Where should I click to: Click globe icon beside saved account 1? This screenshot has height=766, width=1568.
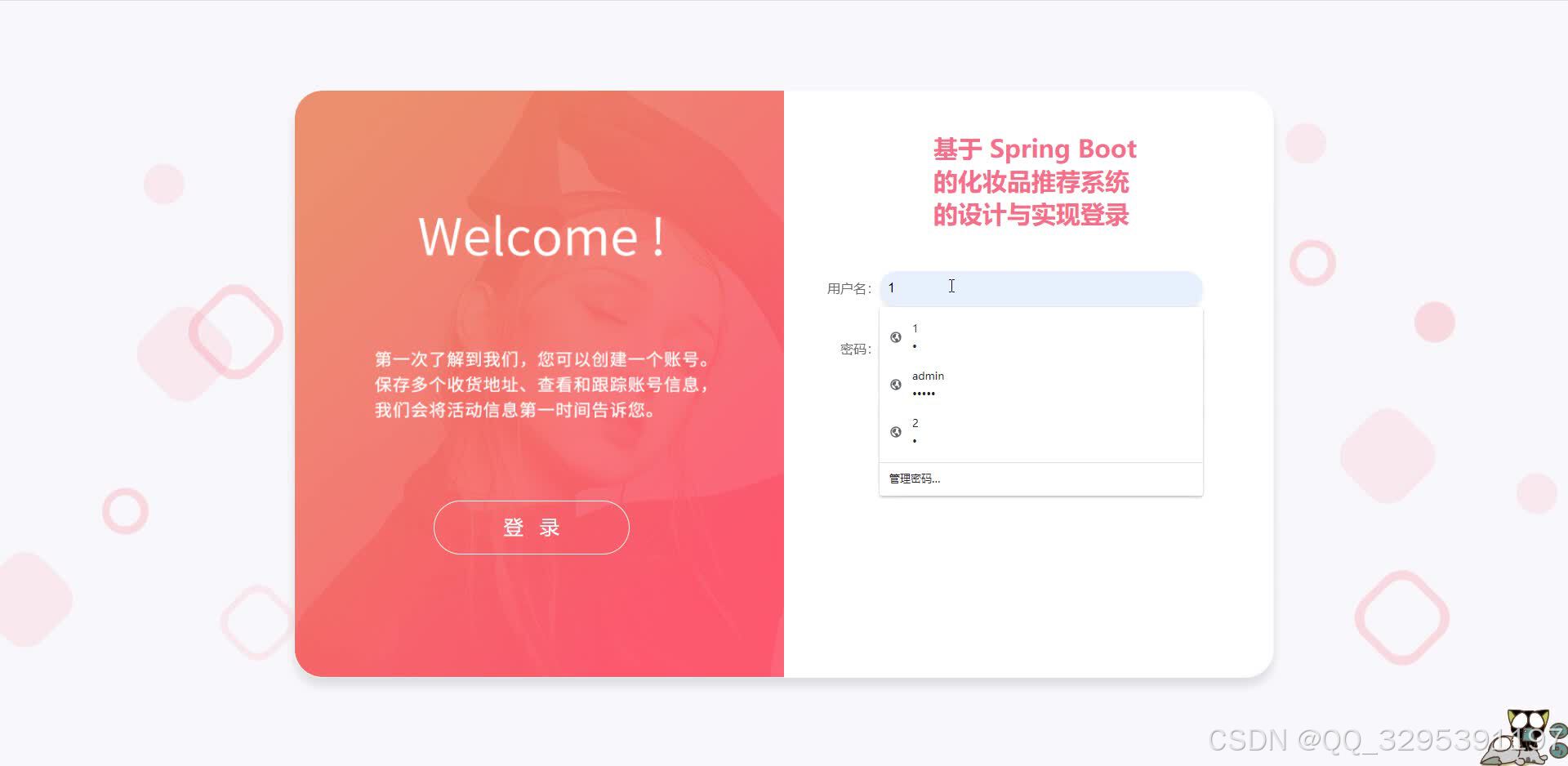click(x=896, y=337)
